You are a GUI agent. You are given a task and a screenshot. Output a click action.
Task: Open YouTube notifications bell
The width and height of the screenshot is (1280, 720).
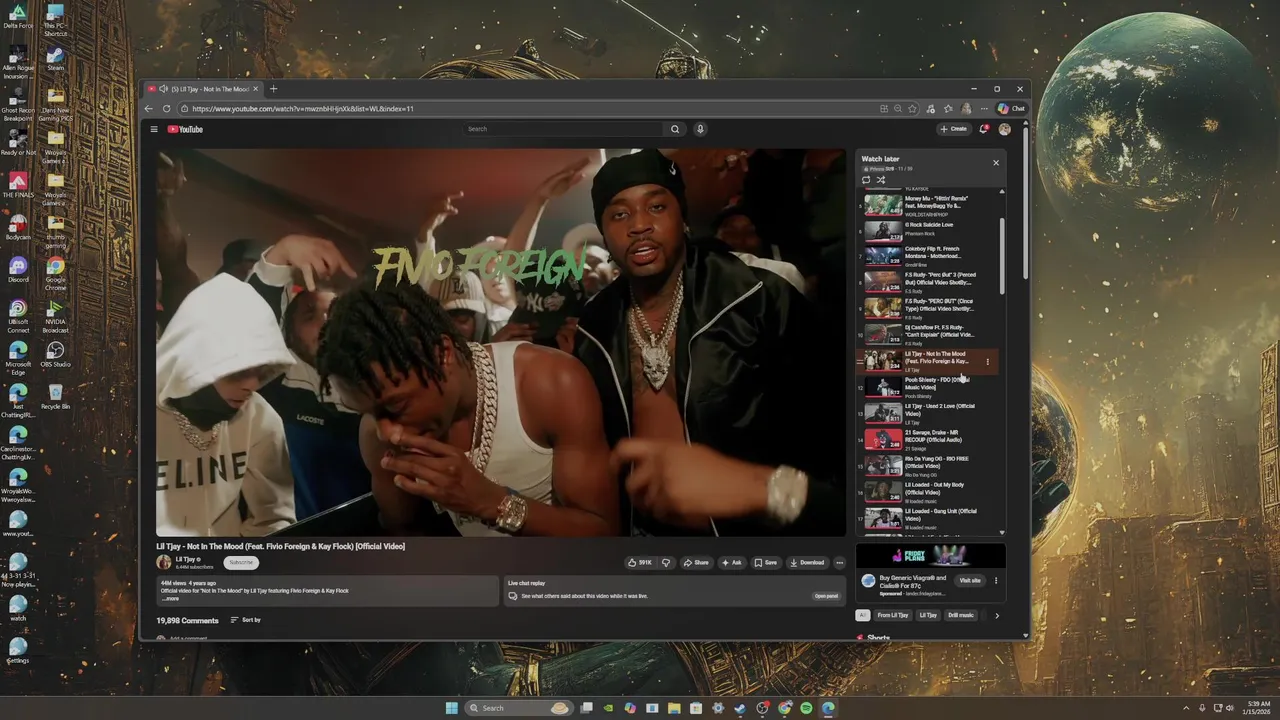[984, 129]
